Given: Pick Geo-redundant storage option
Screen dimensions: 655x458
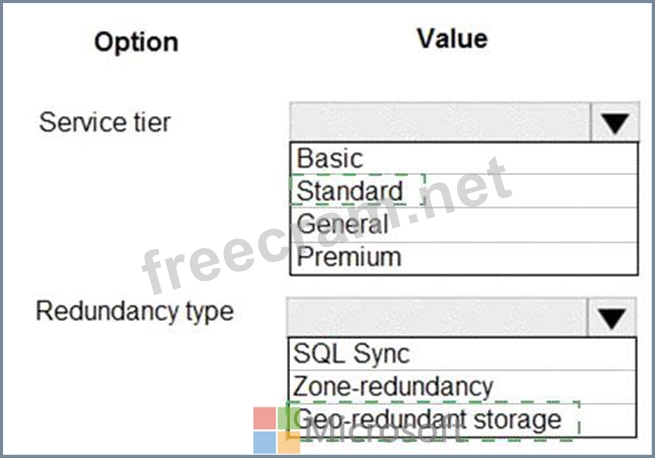Looking at the screenshot, I should click(x=430, y=418).
